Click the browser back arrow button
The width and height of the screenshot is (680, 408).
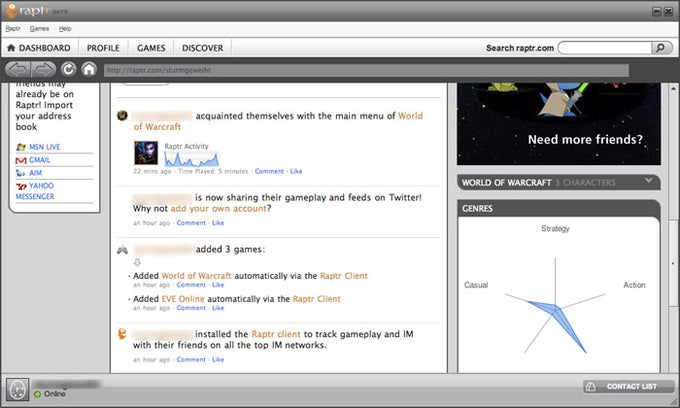click(17, 69)
